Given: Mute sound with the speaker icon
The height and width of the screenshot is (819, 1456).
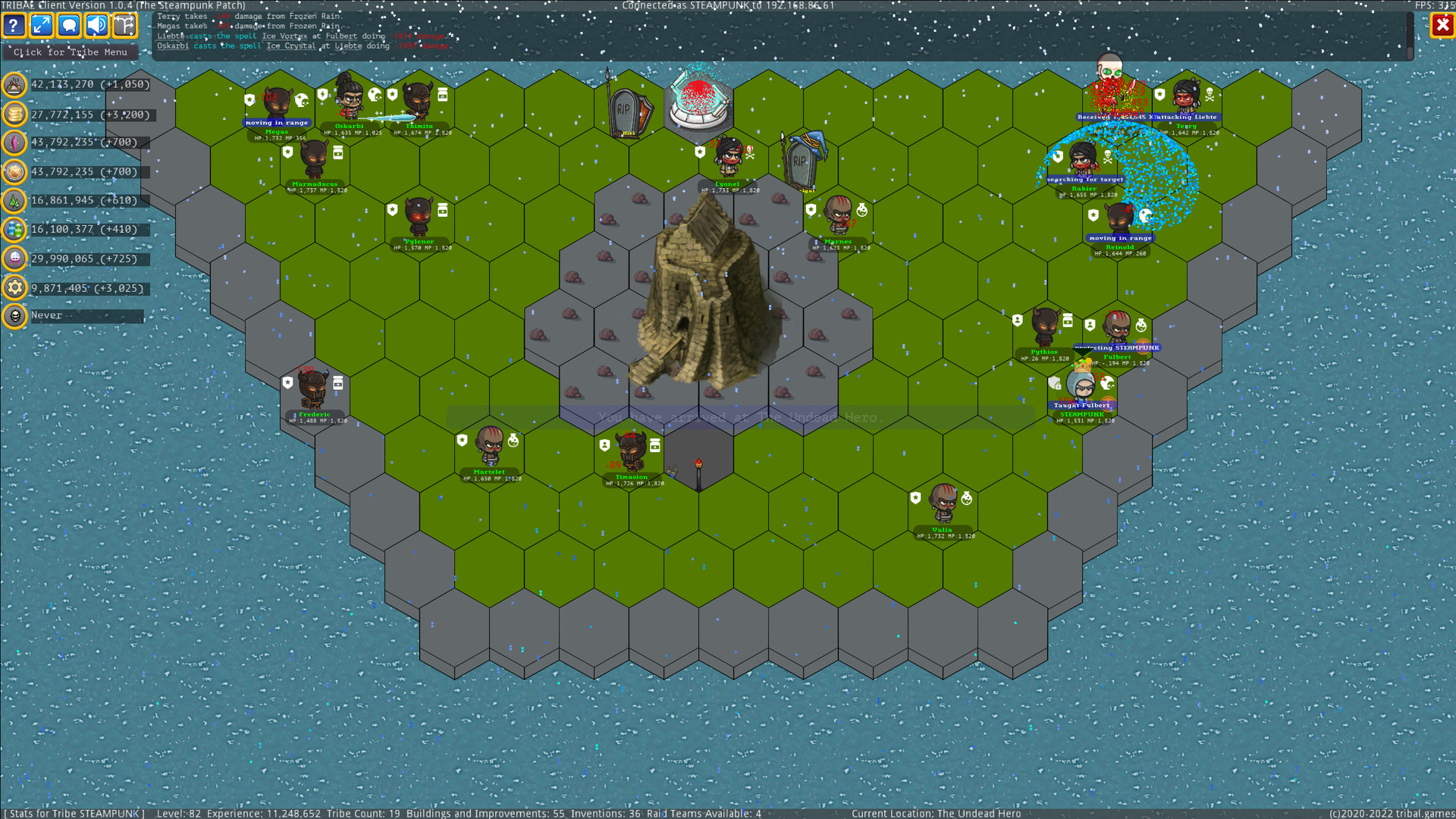Looking at the screenshot, I should pyautogui.click(x=97, y=26).
